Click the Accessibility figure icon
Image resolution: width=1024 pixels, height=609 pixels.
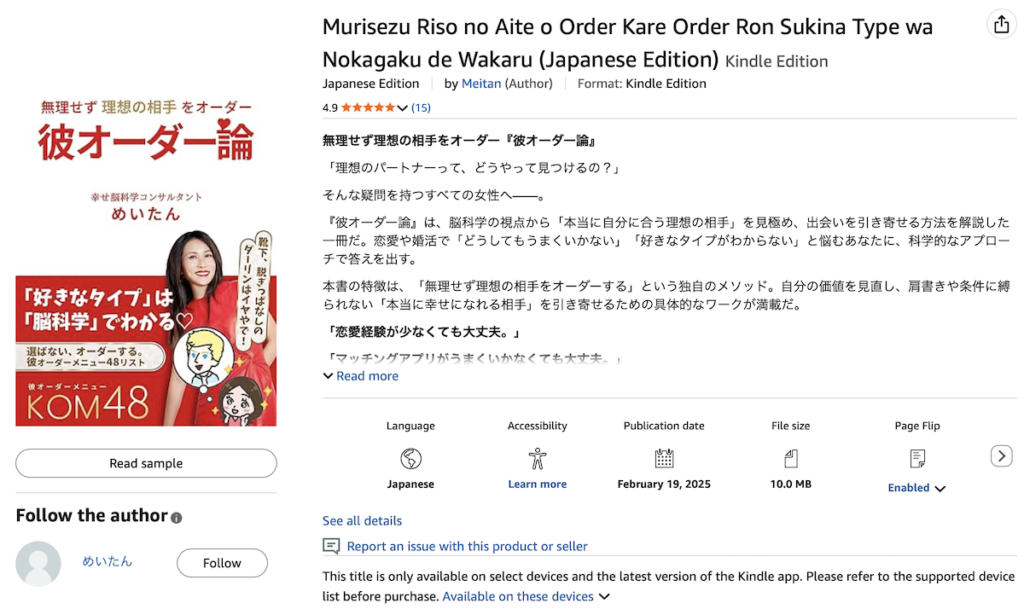coord(537,458)
